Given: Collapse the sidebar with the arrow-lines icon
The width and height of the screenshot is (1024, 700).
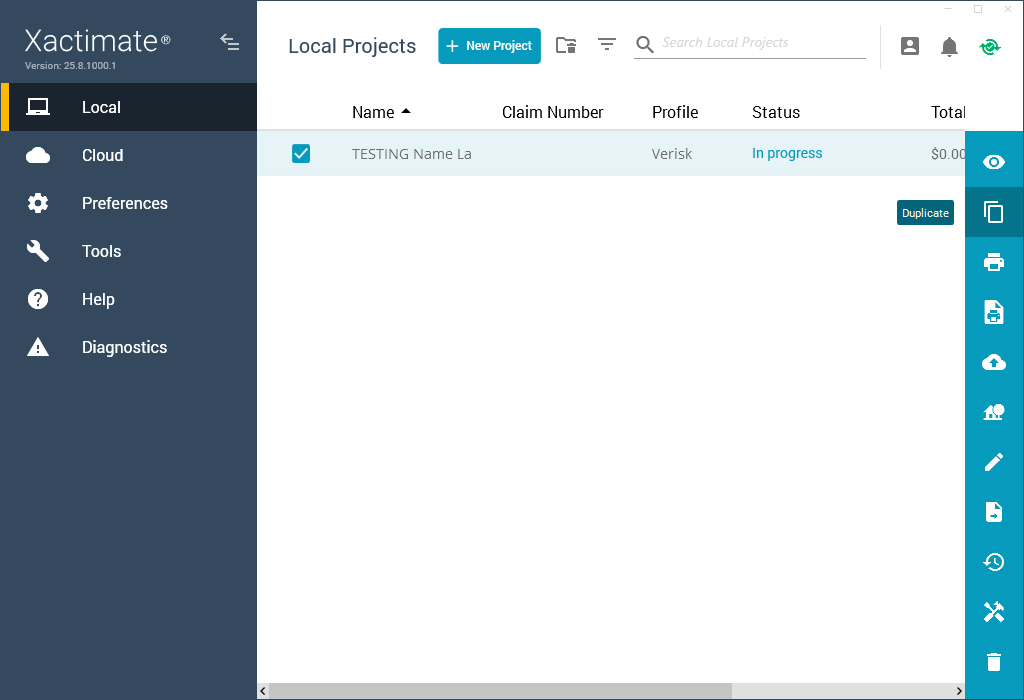Looking at the screenshot, I should [x=229, y=42].
